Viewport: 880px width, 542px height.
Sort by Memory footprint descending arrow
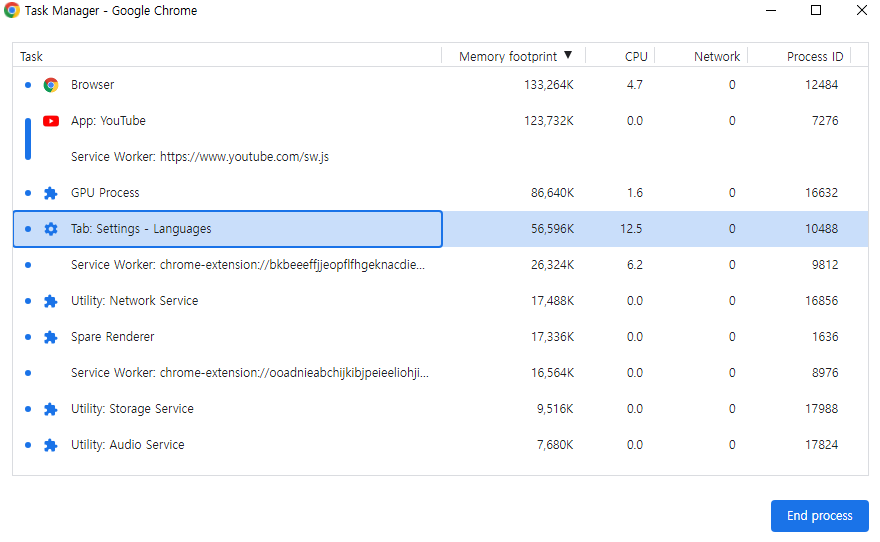pyautogui.click(x=568, y=56)
